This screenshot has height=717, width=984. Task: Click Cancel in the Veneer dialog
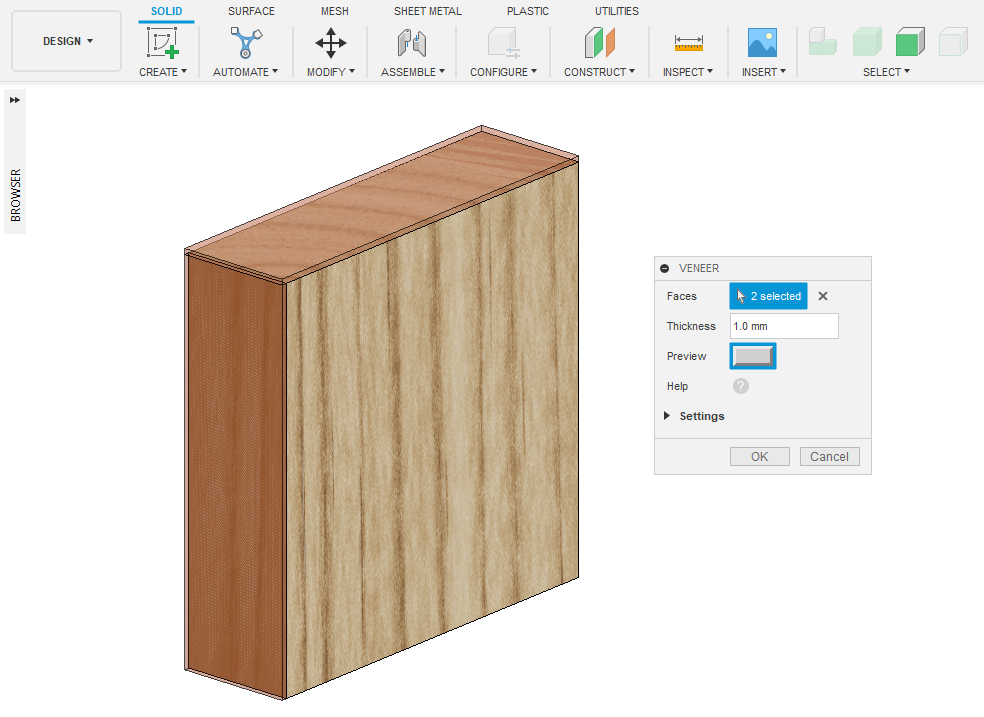tap(829, 456)
